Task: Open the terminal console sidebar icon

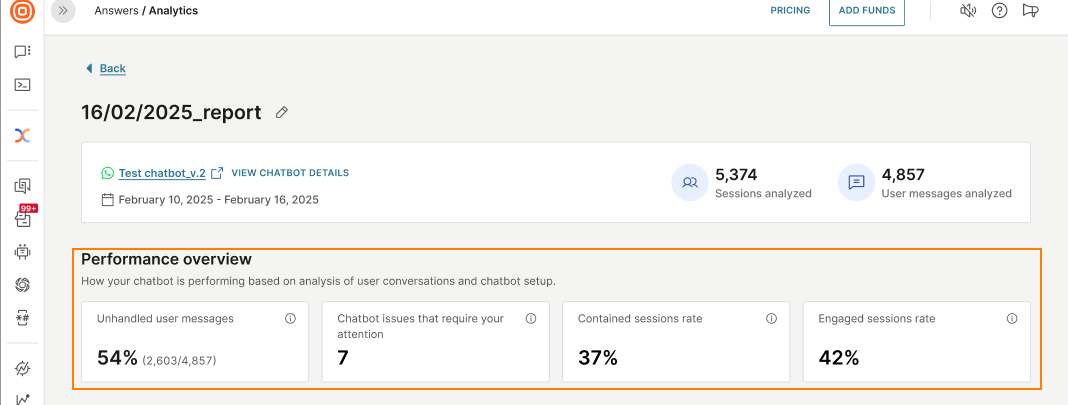Action: click(x=22, y=85)
